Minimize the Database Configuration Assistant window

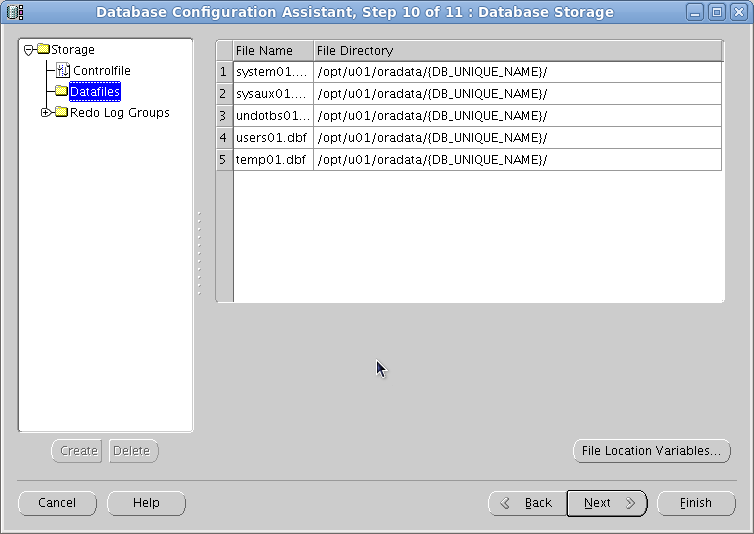tap(695, 12)
